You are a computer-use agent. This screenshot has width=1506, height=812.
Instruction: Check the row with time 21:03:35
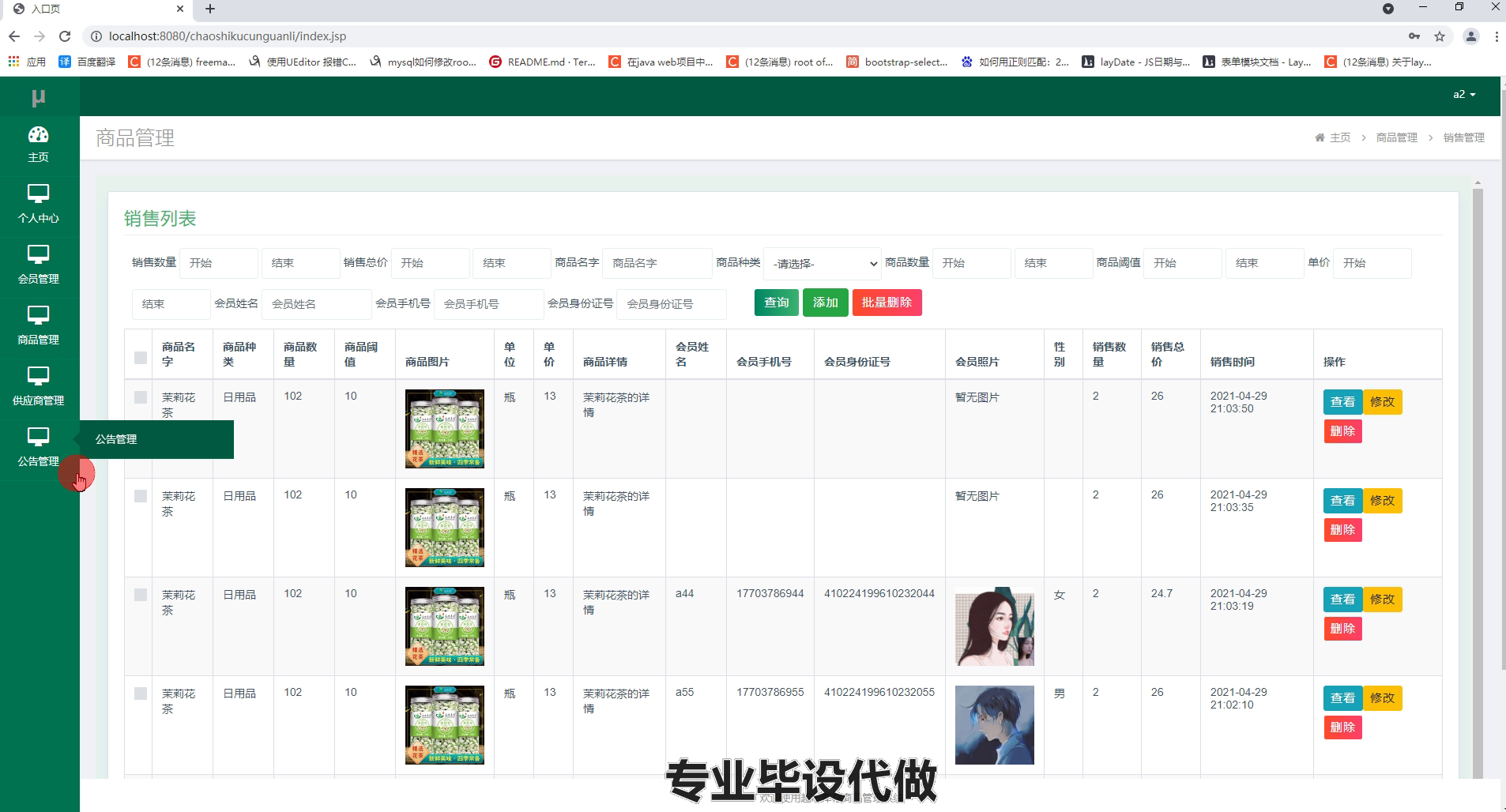pos(141,496)
